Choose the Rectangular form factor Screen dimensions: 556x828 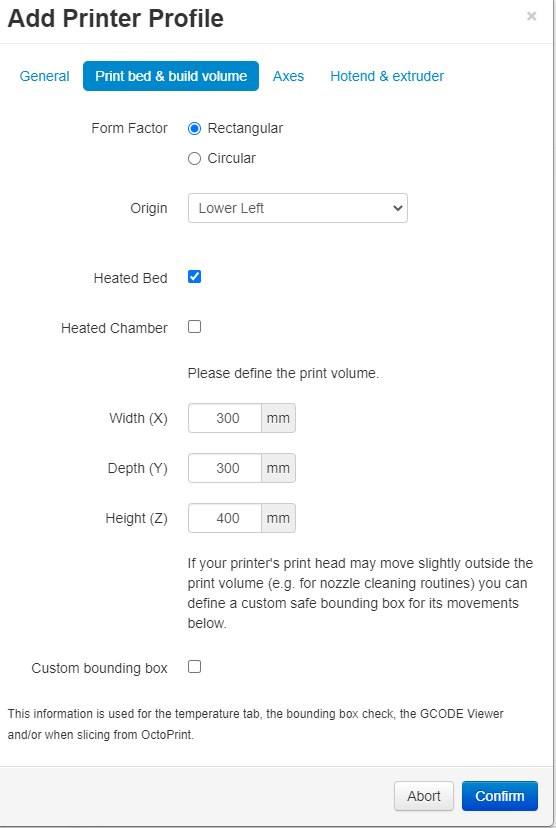[194, 128]
